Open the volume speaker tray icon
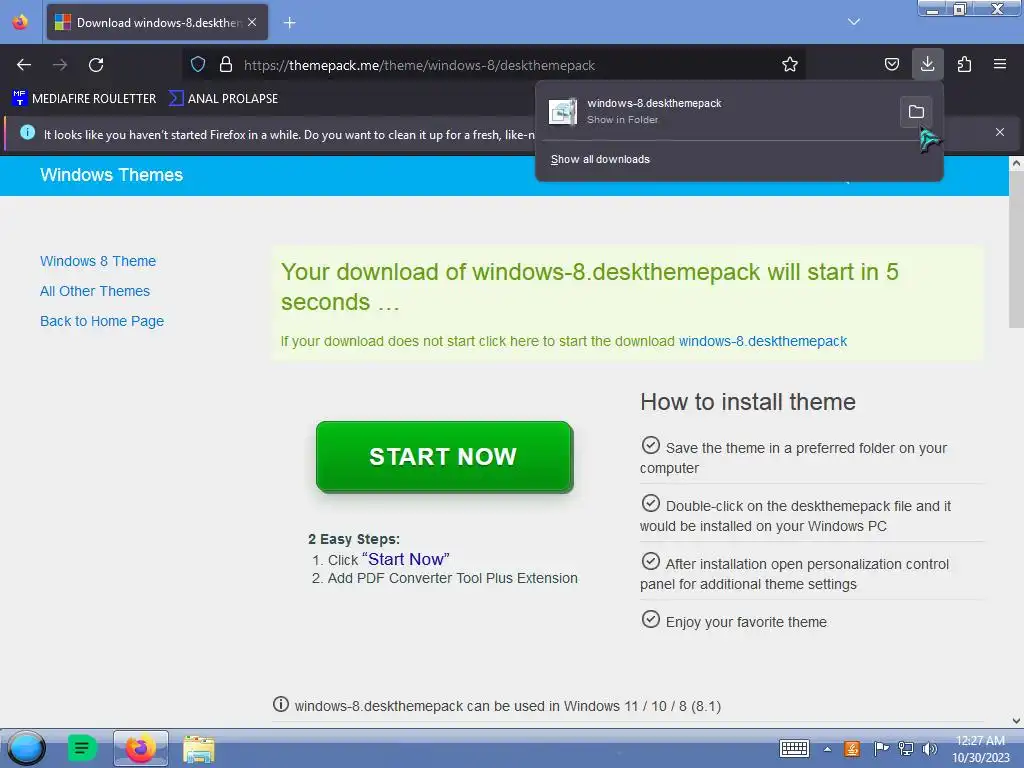 coord(930,748)
